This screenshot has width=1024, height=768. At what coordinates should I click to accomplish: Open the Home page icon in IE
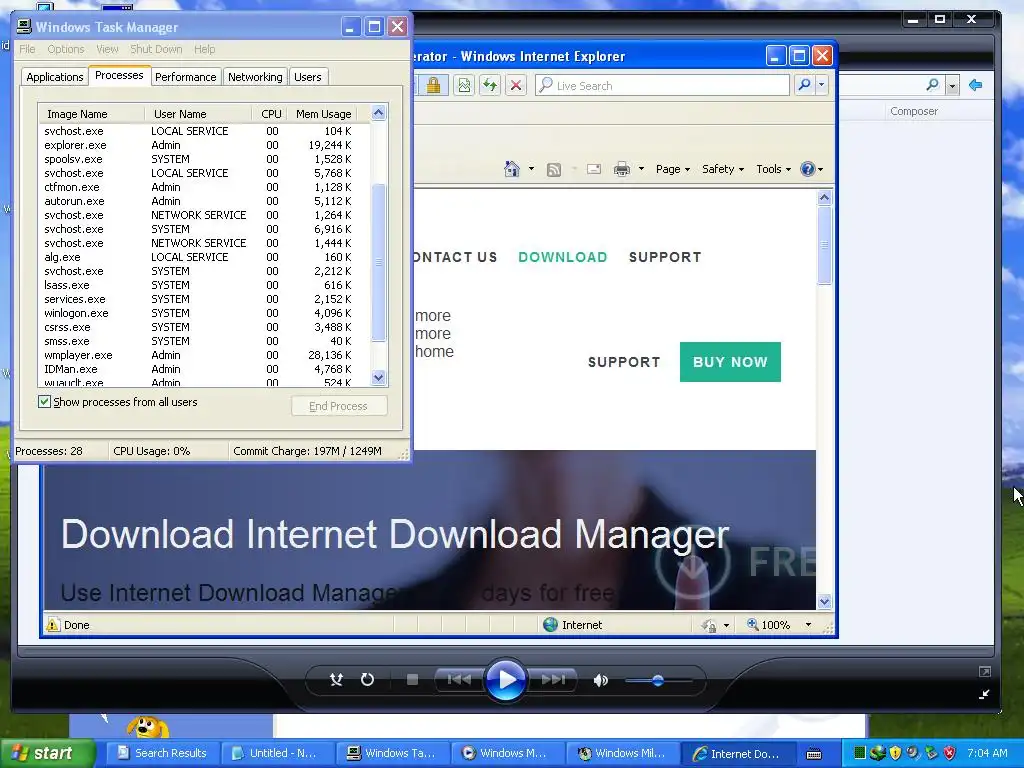pyautogui.click(x=511, y=169)
